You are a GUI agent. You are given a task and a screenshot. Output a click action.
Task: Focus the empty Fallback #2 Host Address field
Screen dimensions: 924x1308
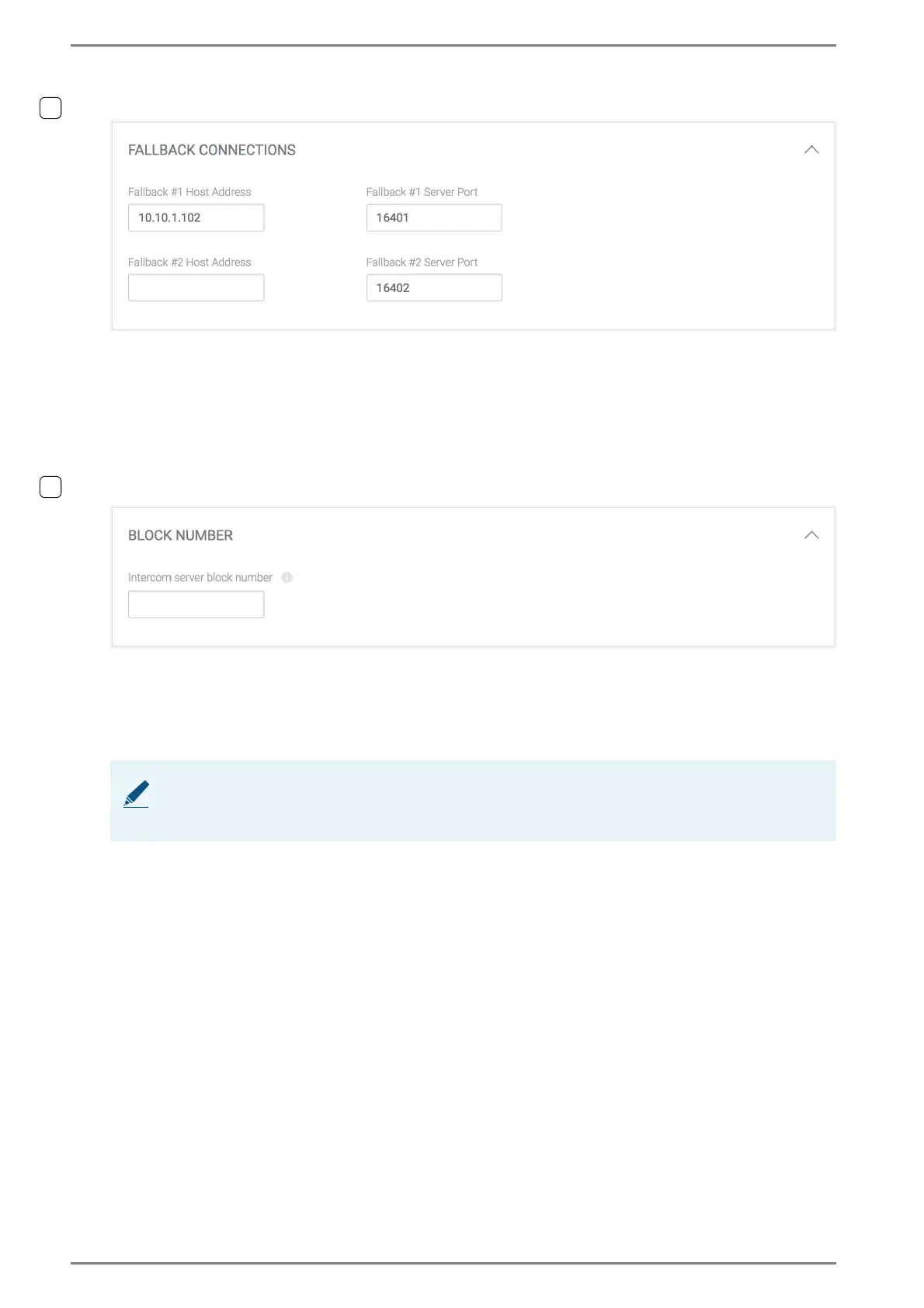coord(196,287)
